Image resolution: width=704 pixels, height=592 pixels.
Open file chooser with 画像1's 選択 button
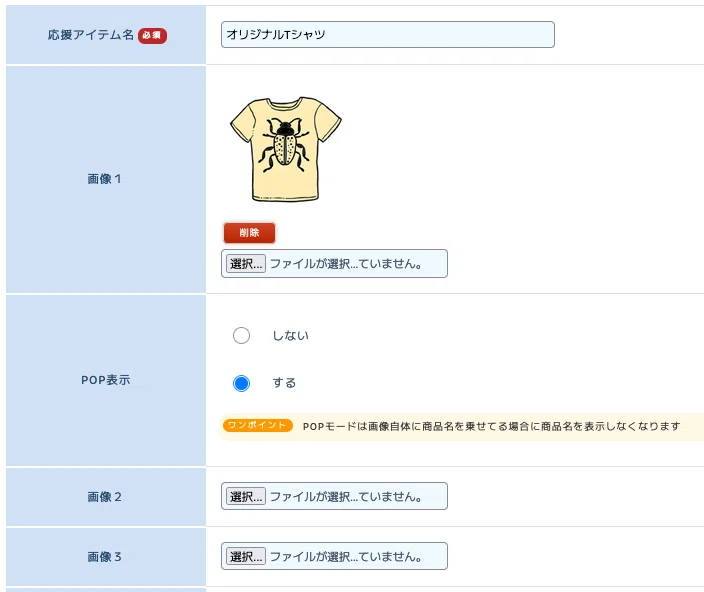246,263
